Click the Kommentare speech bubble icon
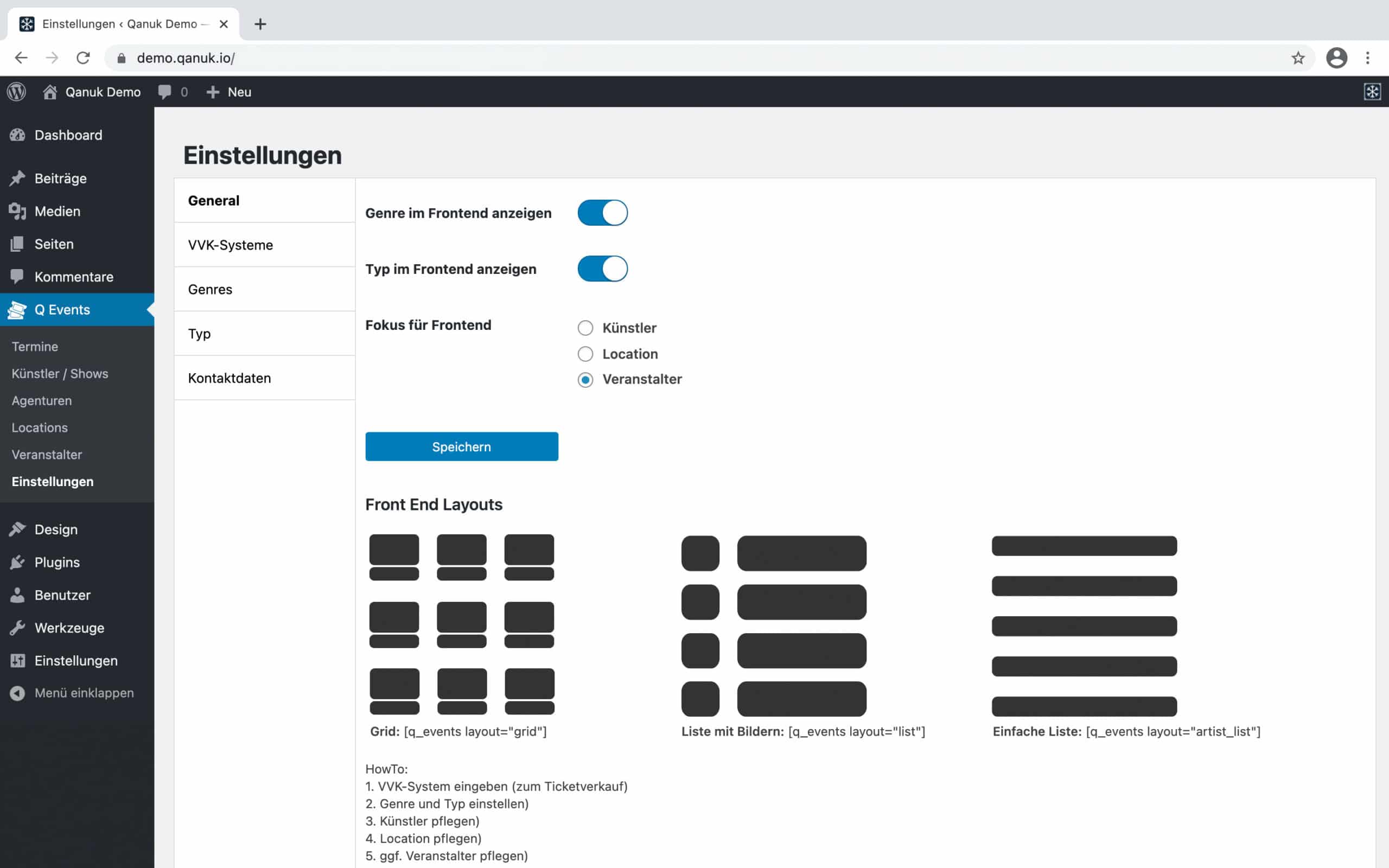1389x868 pixels. [17, 277]
